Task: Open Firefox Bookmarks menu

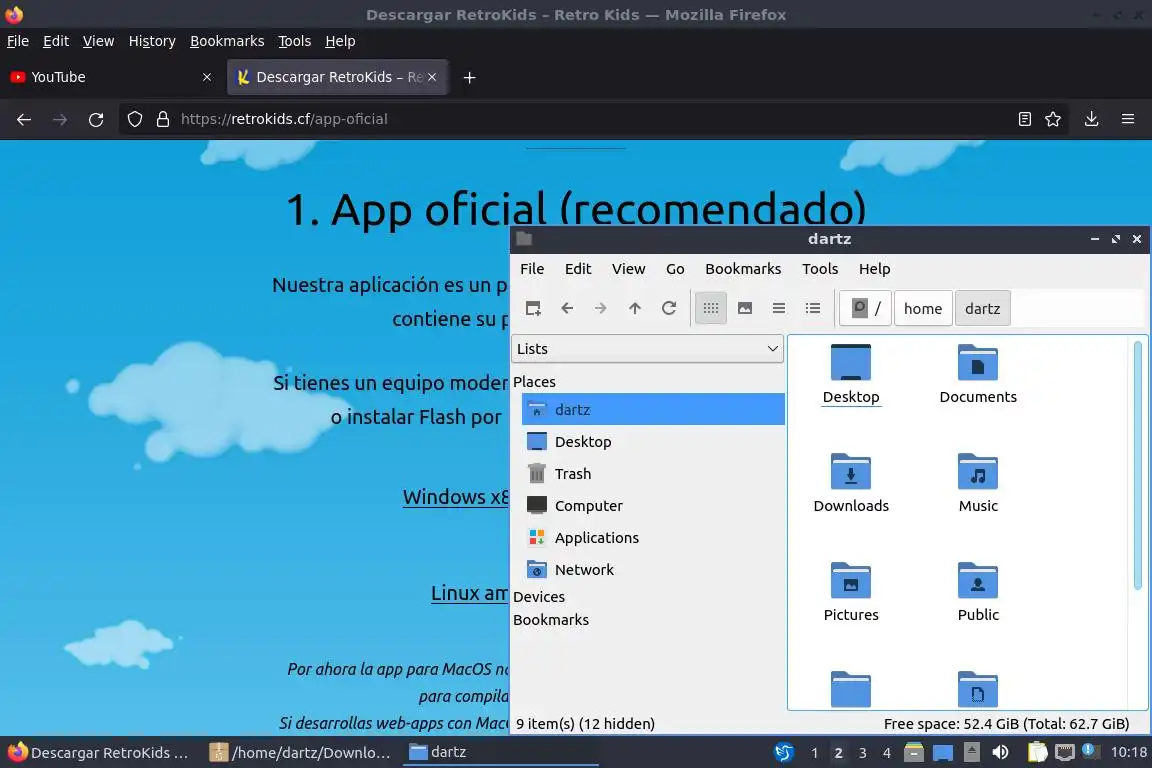Action: click(227, 41)
